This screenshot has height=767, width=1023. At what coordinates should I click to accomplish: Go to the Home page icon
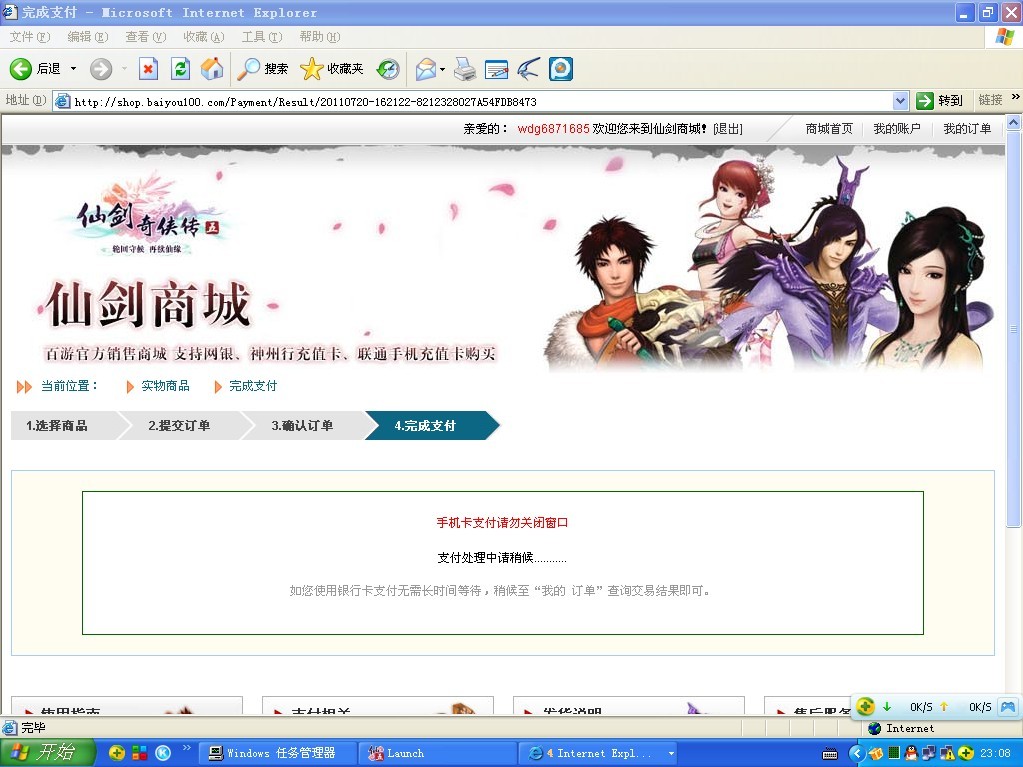[x=212, y=68]
